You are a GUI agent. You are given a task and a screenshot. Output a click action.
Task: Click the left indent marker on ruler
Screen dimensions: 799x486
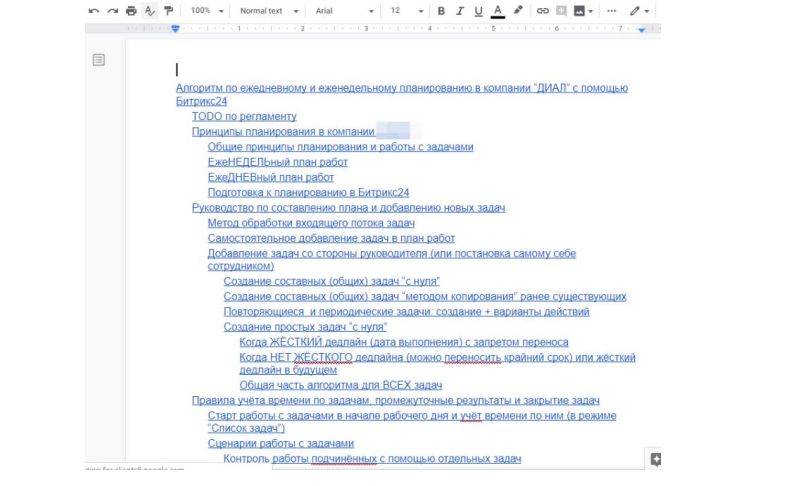[175, 29]
